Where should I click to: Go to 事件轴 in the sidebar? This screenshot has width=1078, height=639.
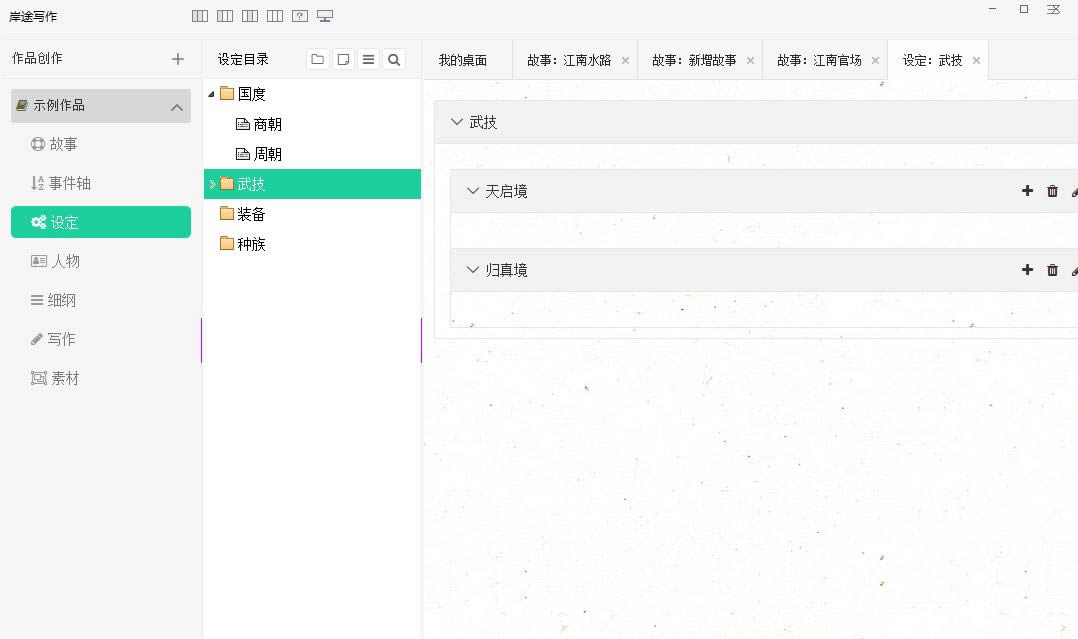point(69,183)
